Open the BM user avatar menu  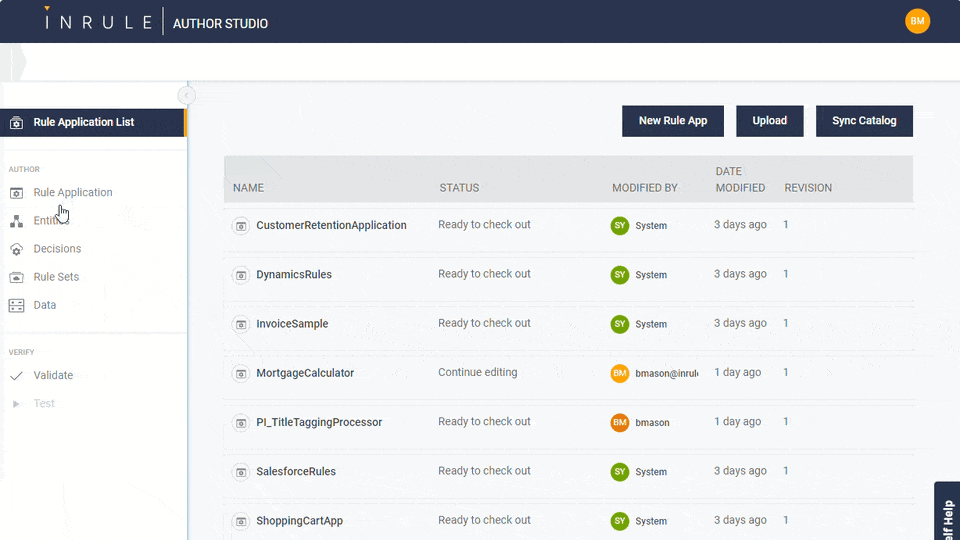(917, 21)
